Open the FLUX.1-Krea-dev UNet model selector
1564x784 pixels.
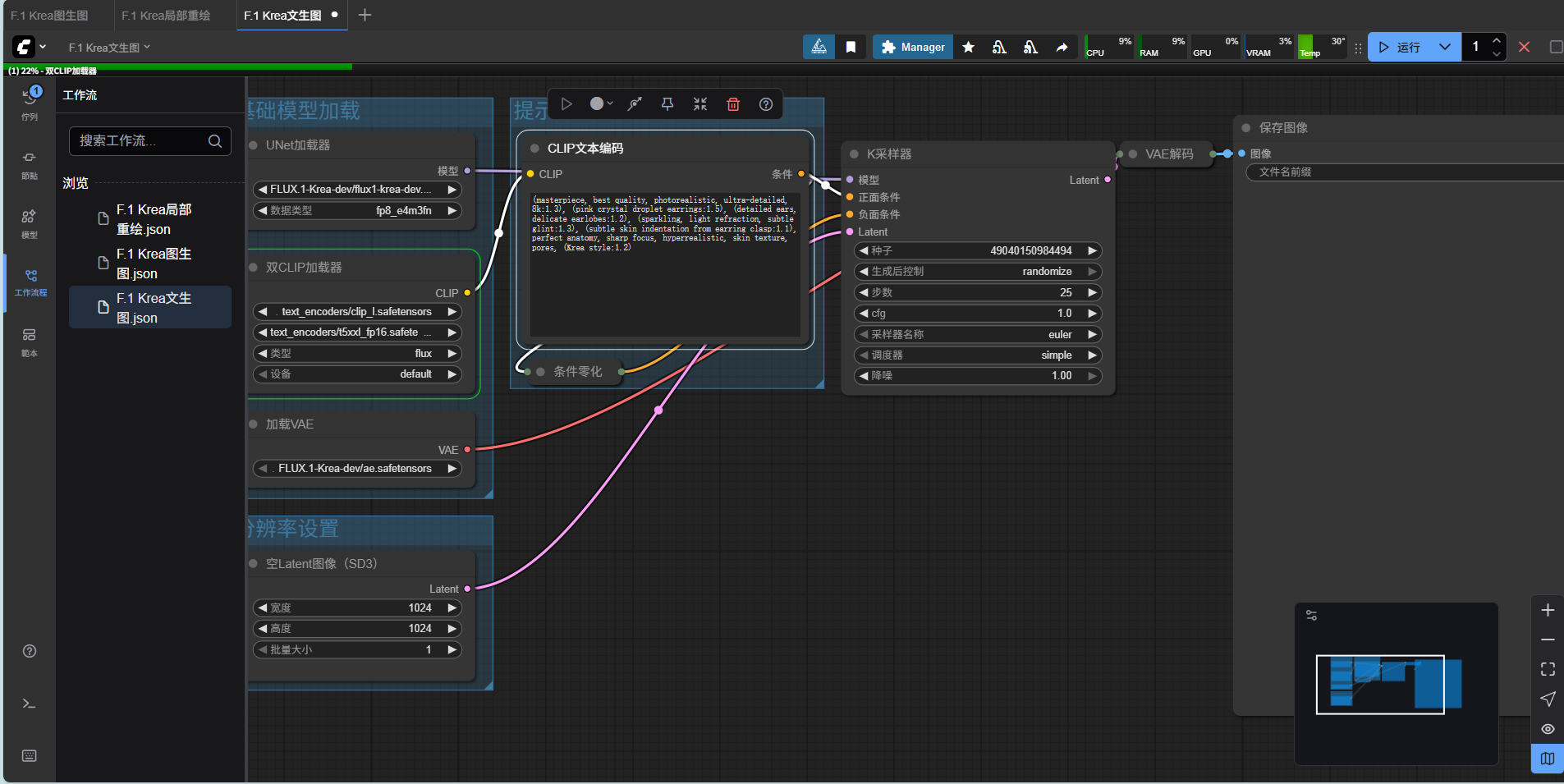pyautogui.click(x=357, y=190)
